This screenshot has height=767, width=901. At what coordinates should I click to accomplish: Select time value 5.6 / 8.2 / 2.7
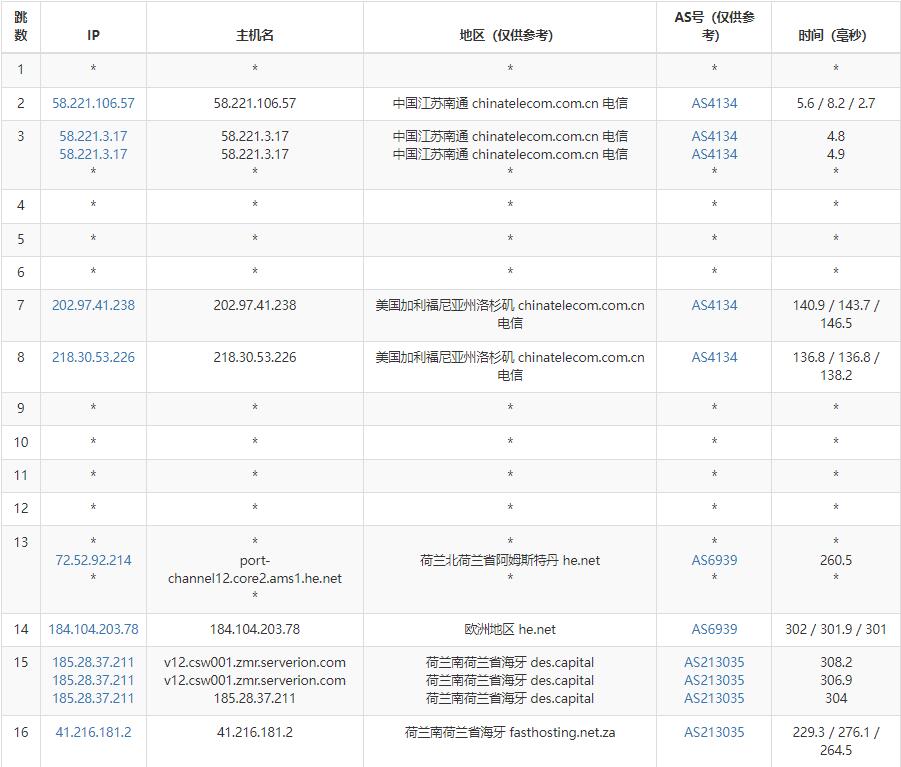835,103
